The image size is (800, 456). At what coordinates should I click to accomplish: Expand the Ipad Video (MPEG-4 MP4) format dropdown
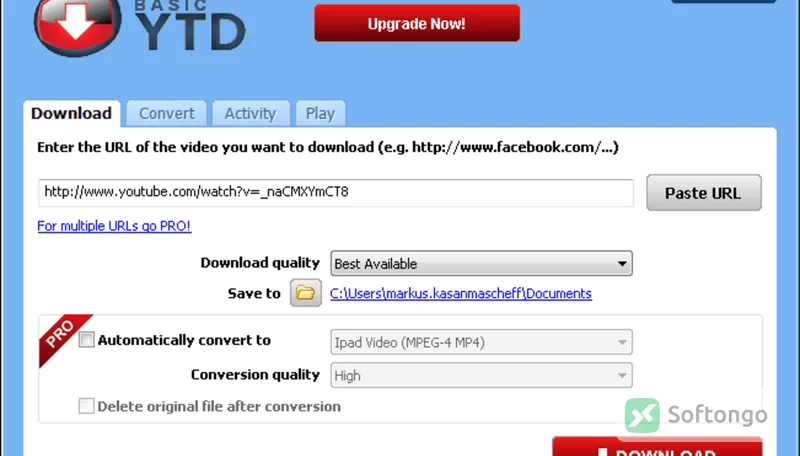(x=481, y=342)
